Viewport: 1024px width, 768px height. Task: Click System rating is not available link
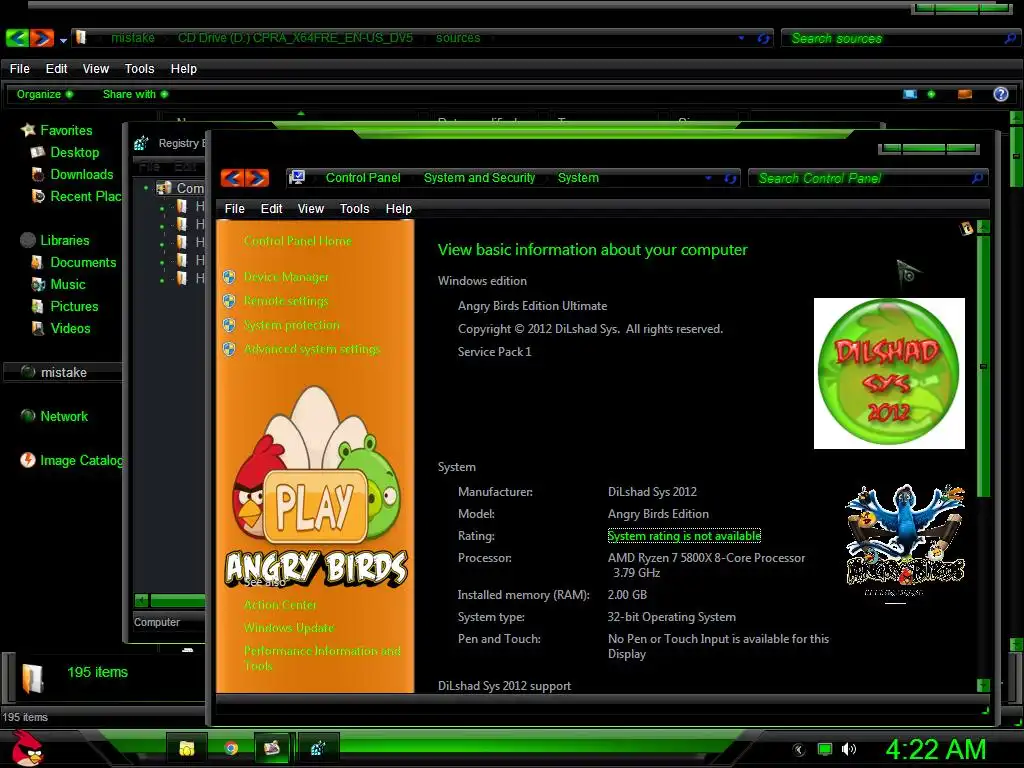coord(684,536)
